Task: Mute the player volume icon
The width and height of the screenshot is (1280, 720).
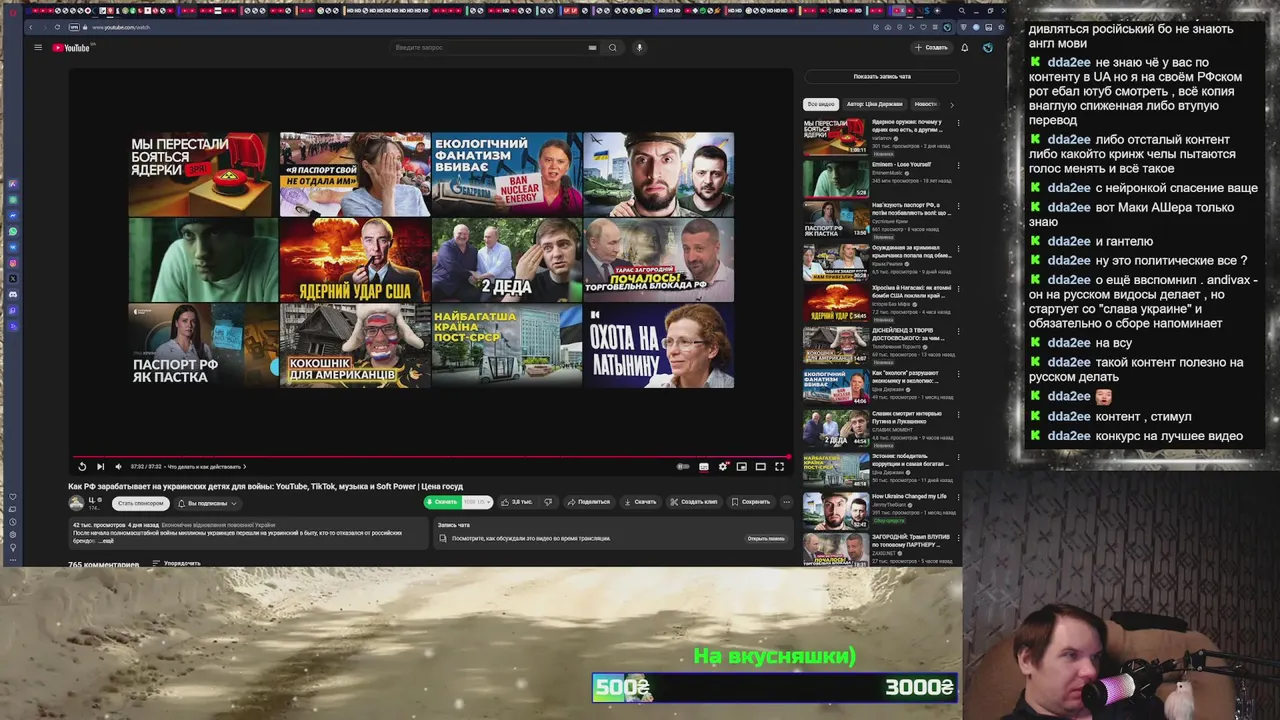Action: 118,466
